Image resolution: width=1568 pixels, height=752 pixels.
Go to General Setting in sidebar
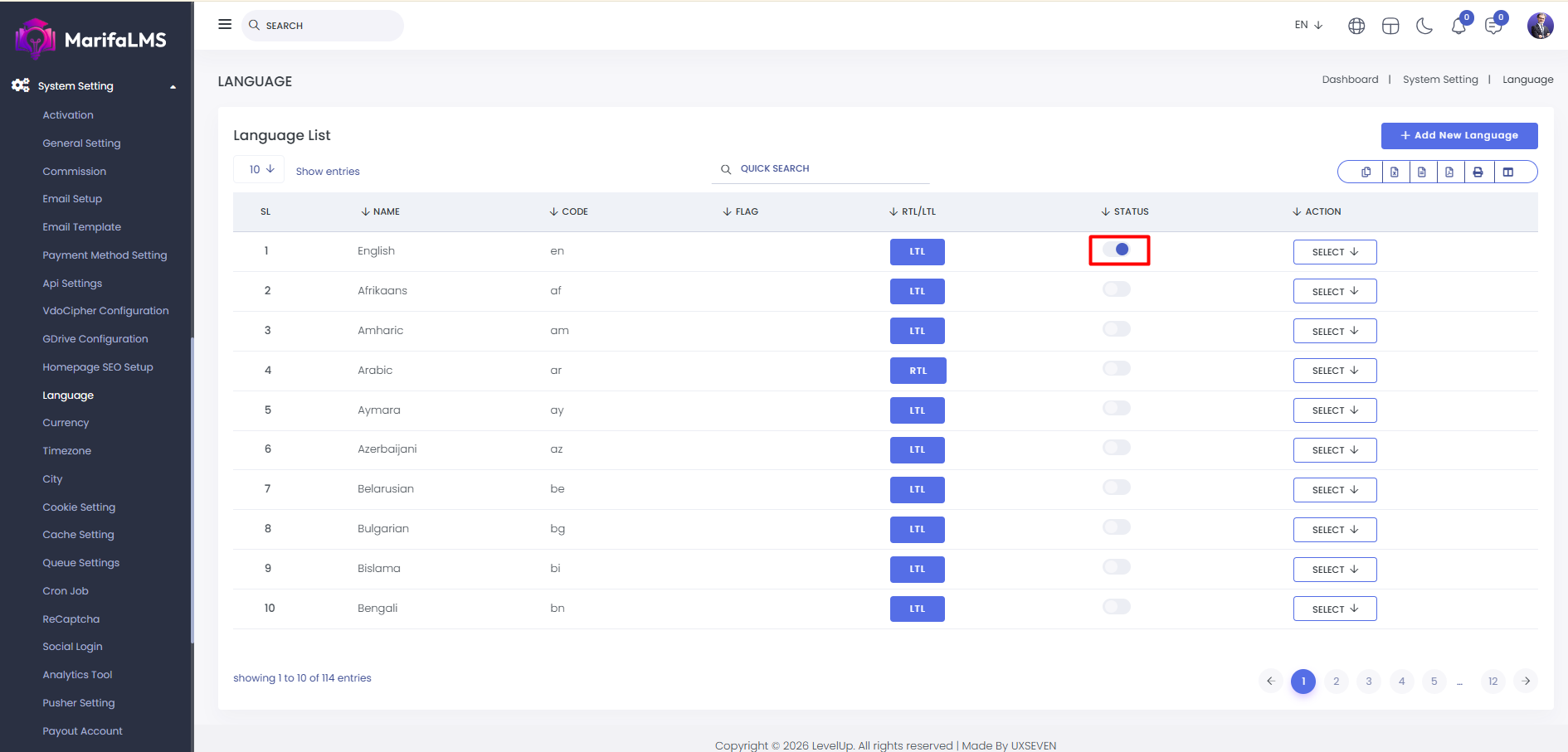coord(81,143)
